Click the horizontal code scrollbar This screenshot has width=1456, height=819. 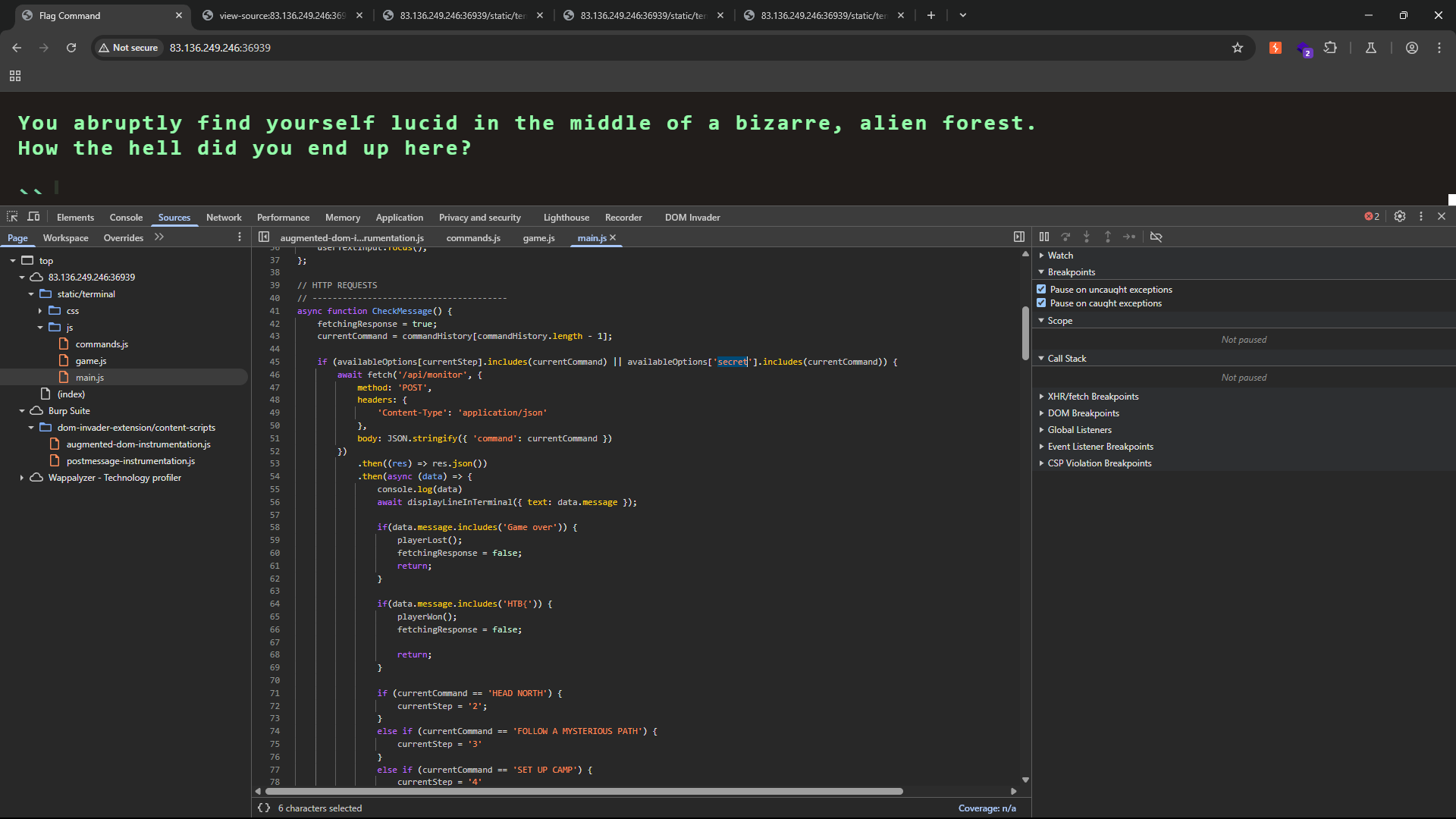(x=584, y=791)
